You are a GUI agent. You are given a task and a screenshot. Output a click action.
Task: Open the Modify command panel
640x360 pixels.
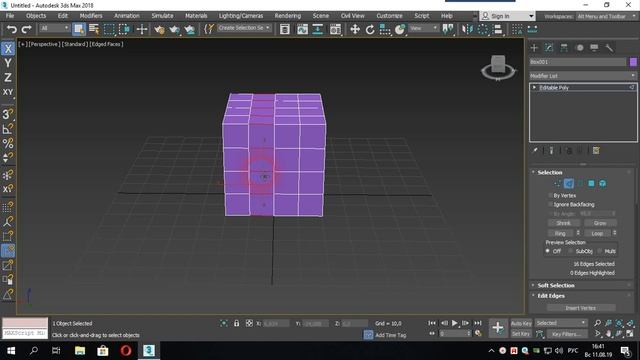coord(549,48)
